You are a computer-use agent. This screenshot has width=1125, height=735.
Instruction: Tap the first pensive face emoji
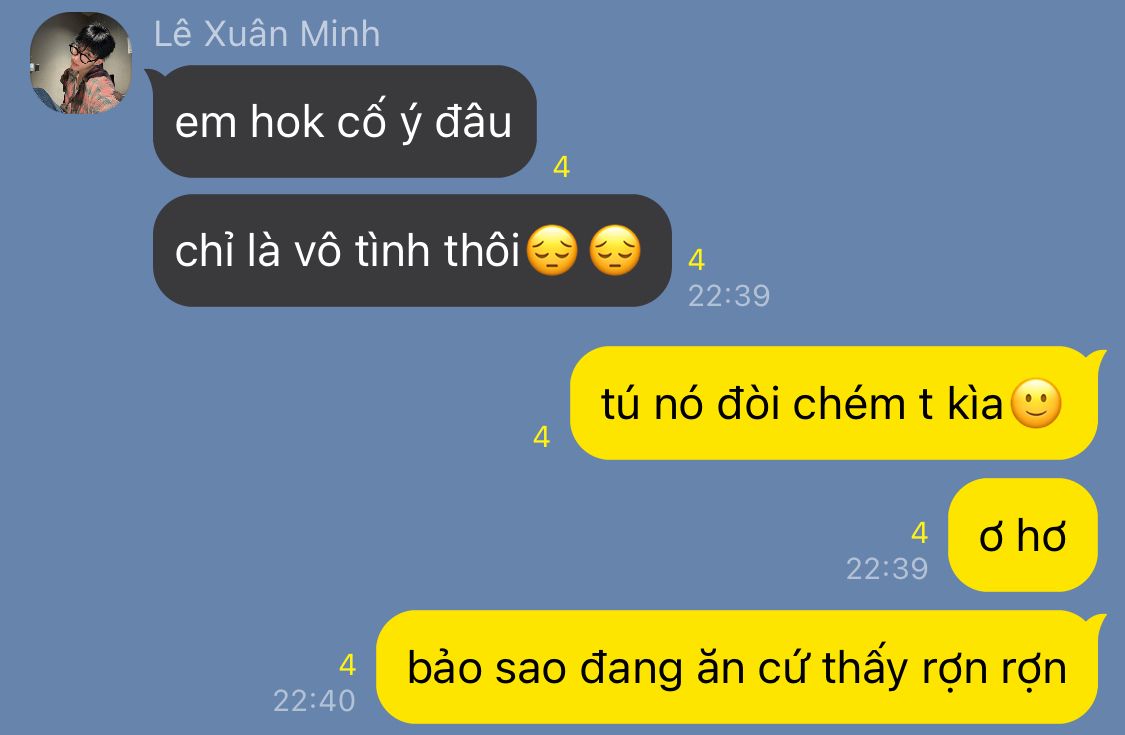coord(552,251)
